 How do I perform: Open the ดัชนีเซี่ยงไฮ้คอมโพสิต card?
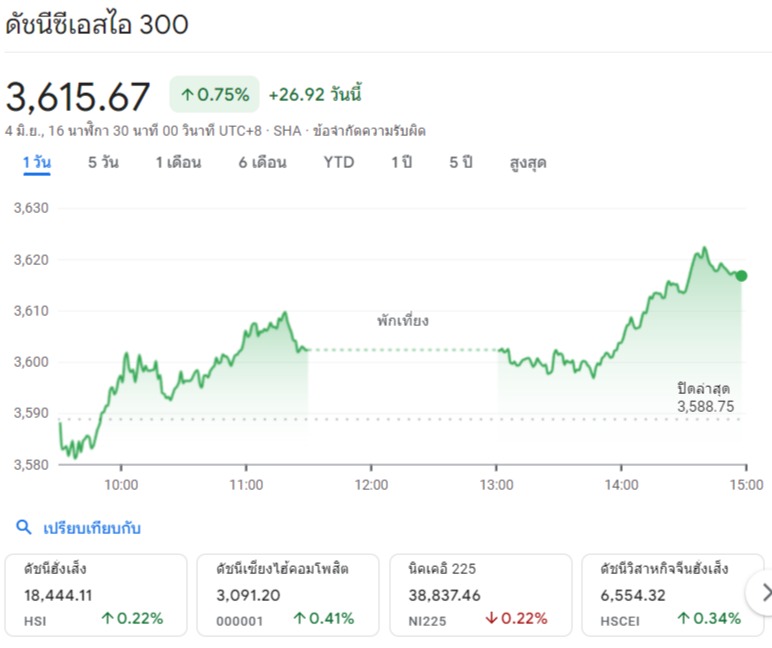(288, 594)
